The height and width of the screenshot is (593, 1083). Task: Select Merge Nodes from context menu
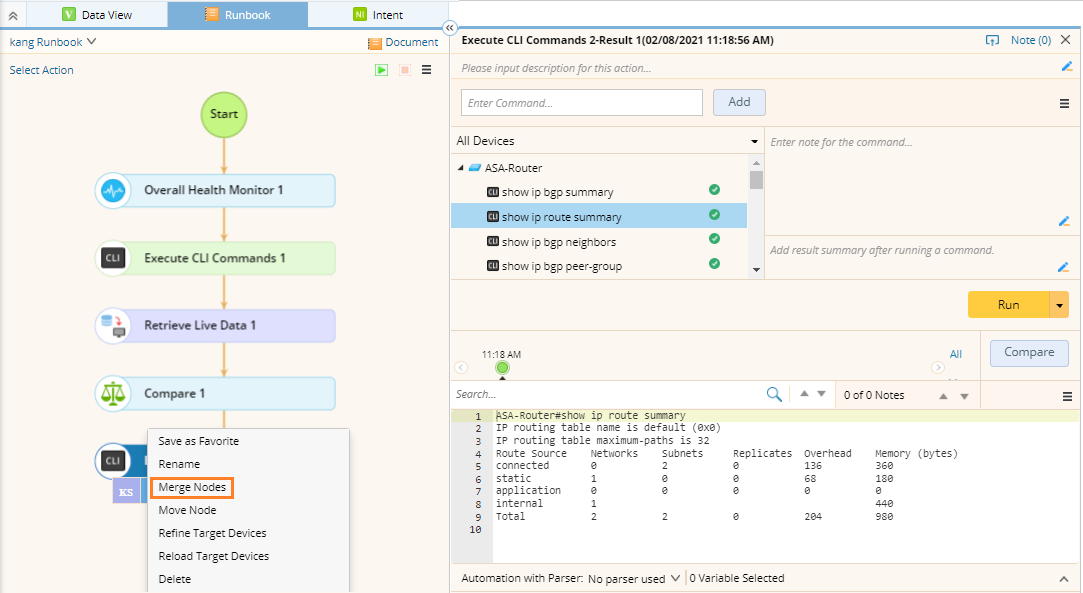191,487
